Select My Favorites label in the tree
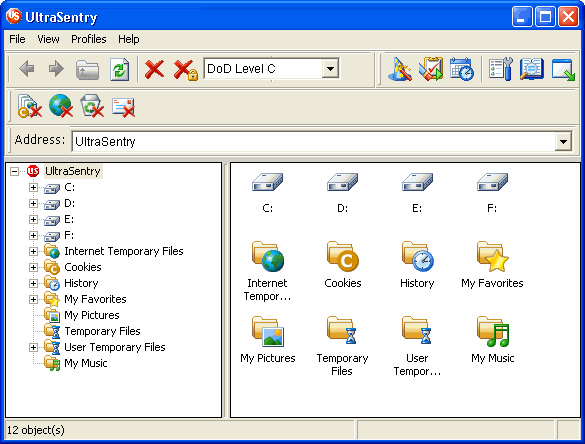 (x=96, y=300)
